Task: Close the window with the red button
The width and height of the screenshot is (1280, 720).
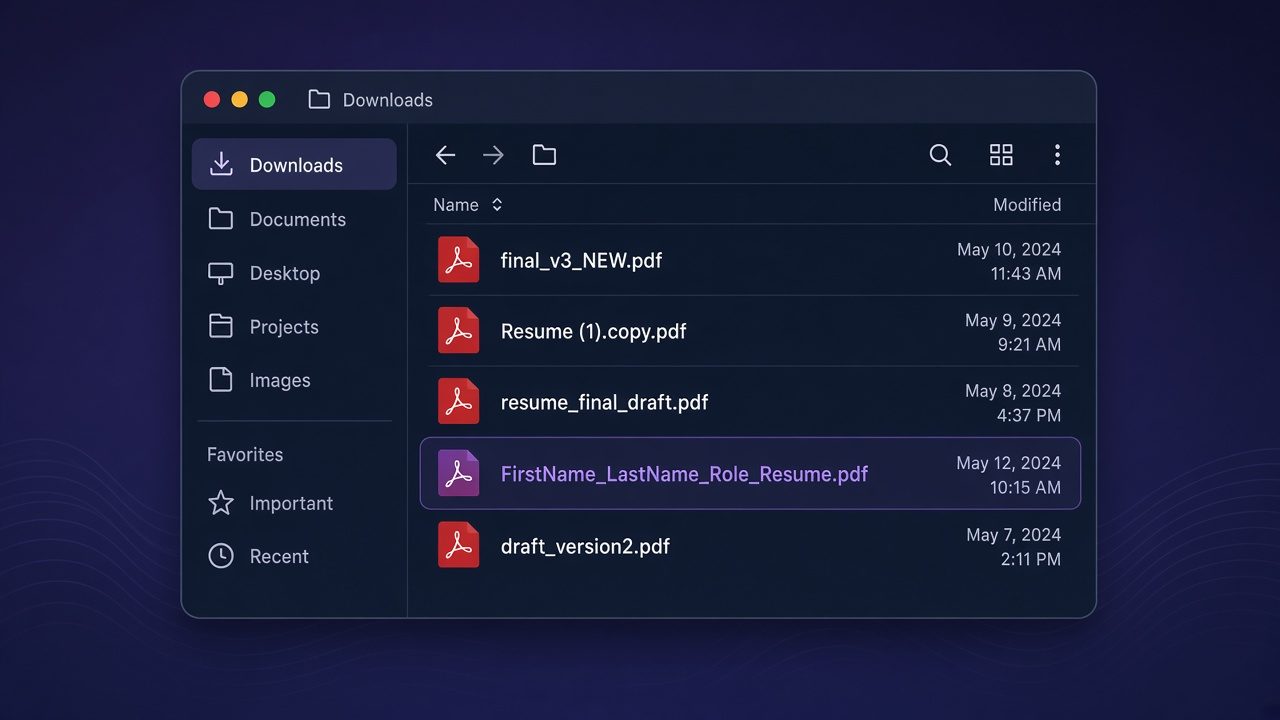Action: 212,99
